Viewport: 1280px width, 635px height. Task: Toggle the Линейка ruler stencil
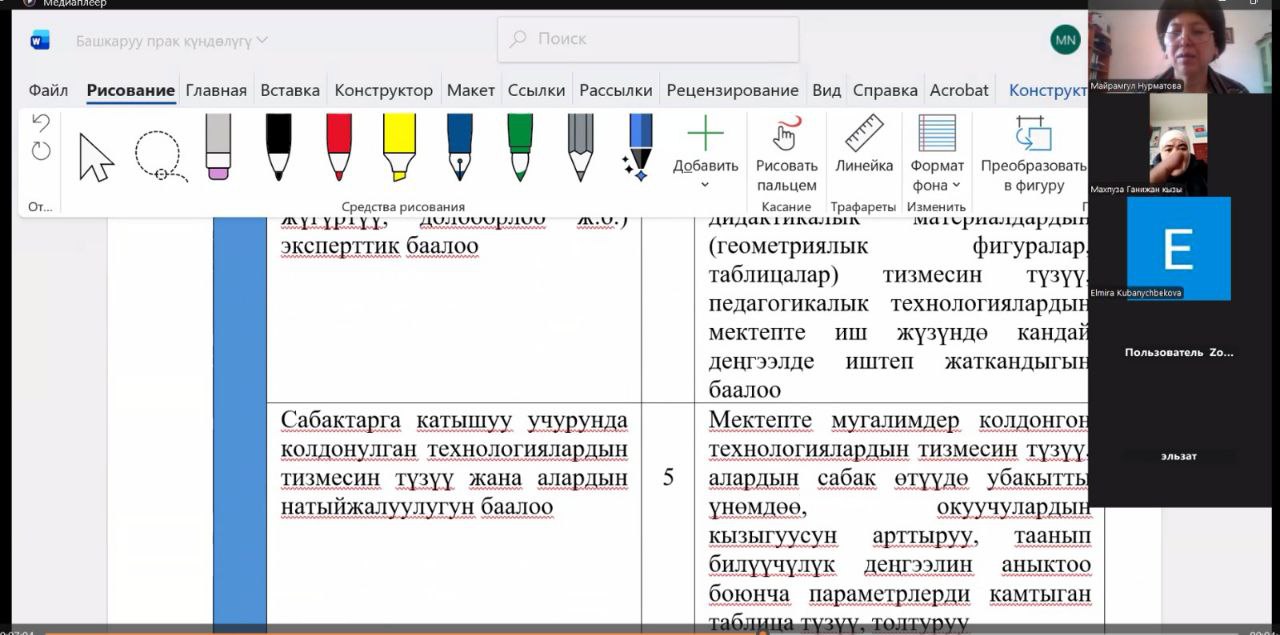coord(864,148)
